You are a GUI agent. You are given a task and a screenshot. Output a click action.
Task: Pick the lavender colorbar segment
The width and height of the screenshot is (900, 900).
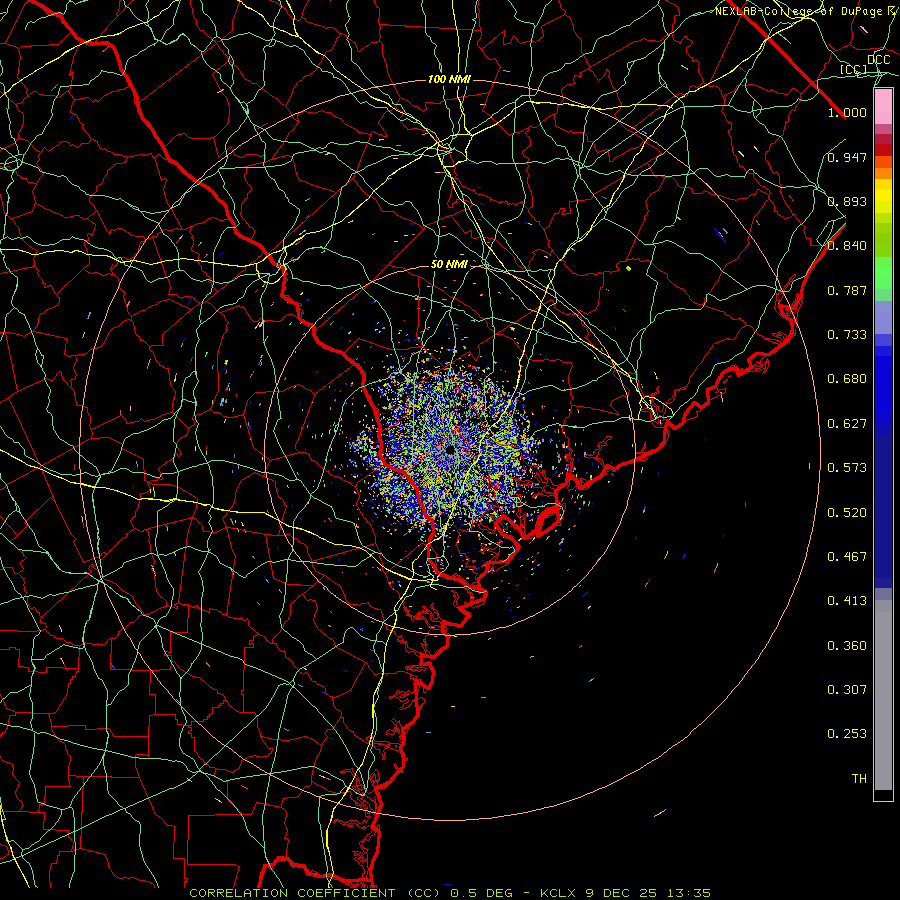click(883, 317)
